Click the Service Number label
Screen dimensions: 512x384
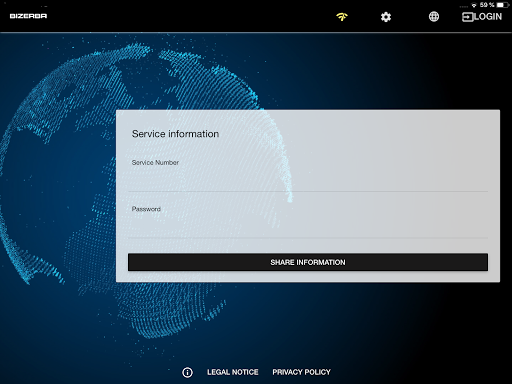(155, 162)
